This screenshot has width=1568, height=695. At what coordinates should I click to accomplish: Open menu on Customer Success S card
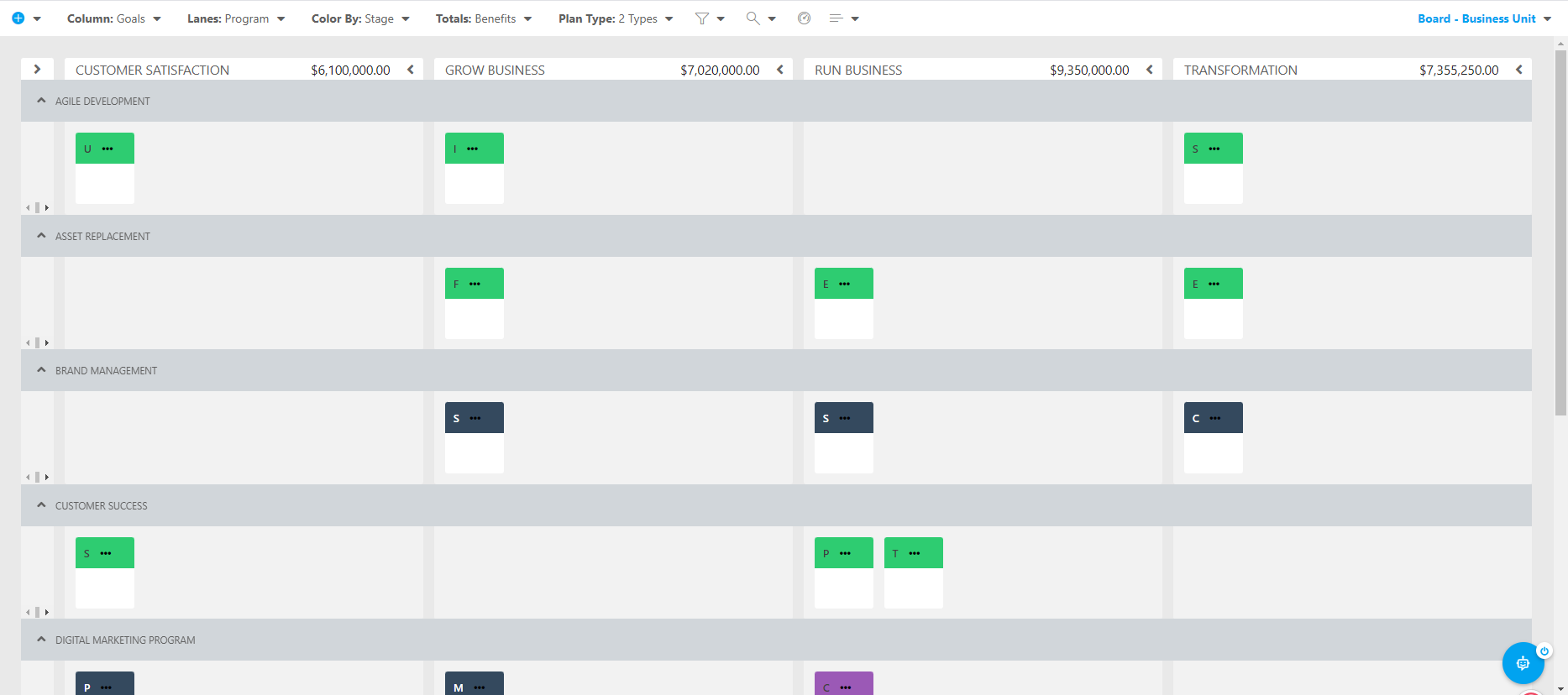[106, 553]
